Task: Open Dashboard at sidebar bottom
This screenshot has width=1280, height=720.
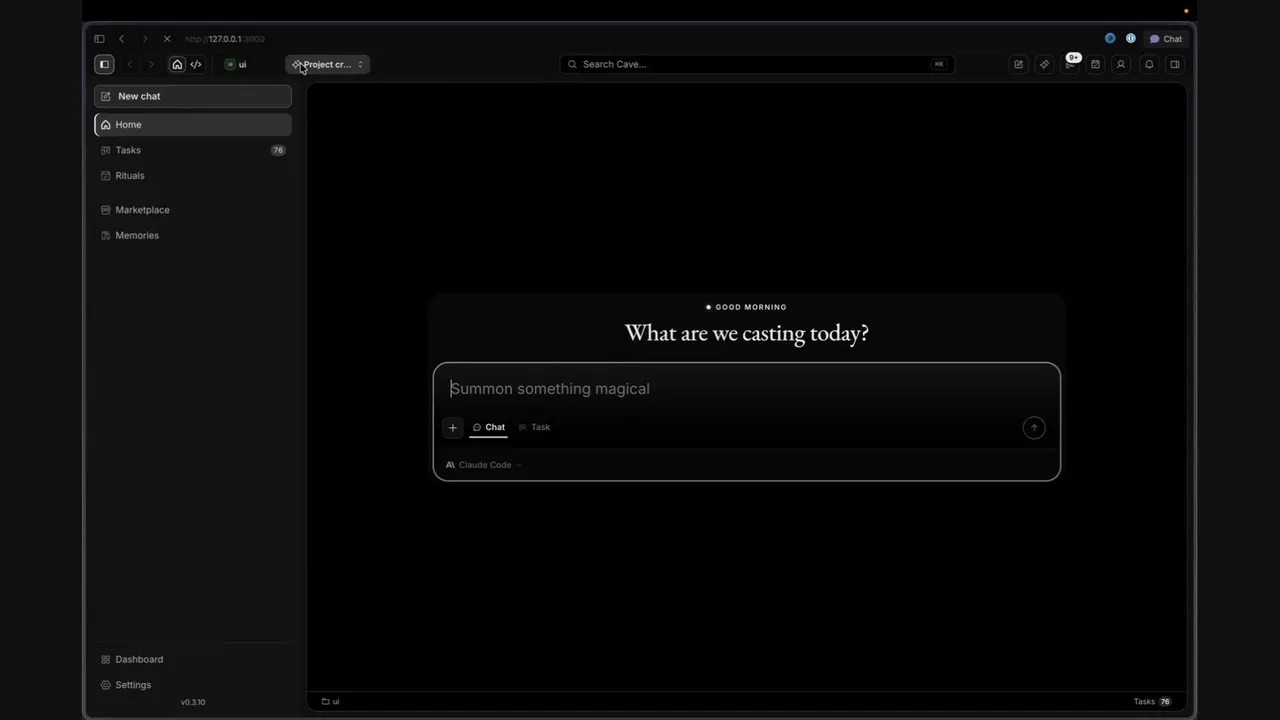Action: tap(193, 659)
